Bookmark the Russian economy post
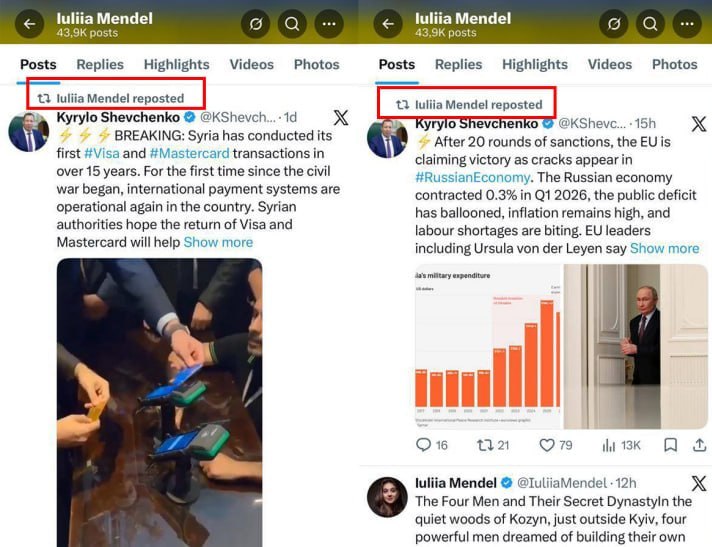 tap(670, 445)
